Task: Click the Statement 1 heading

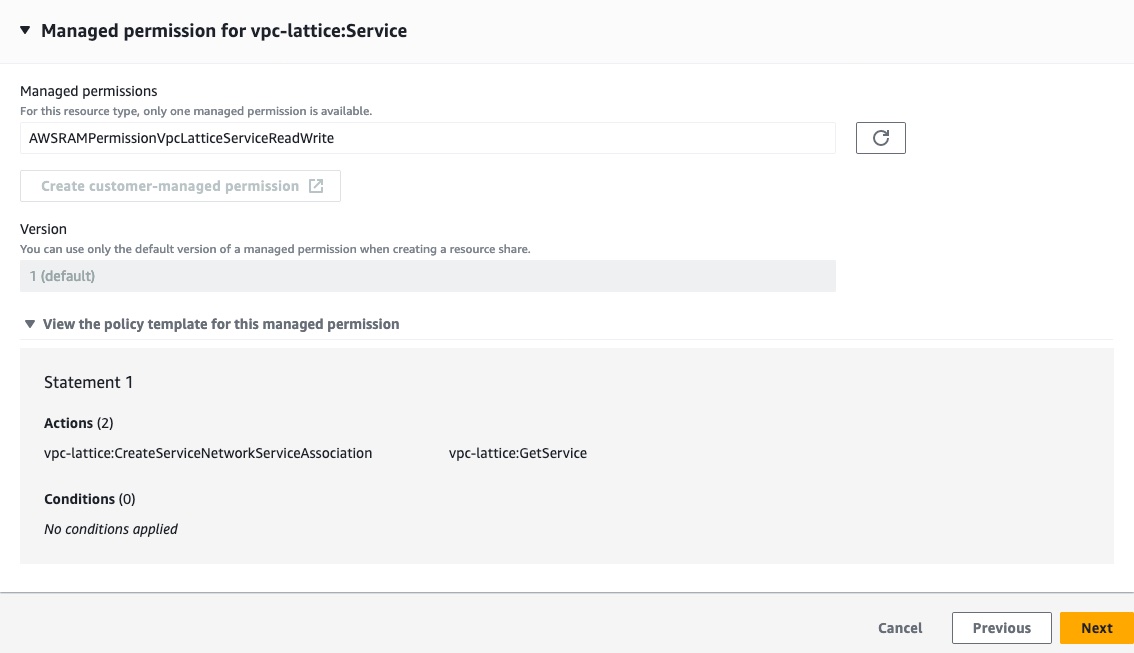Action: point(88,382)
